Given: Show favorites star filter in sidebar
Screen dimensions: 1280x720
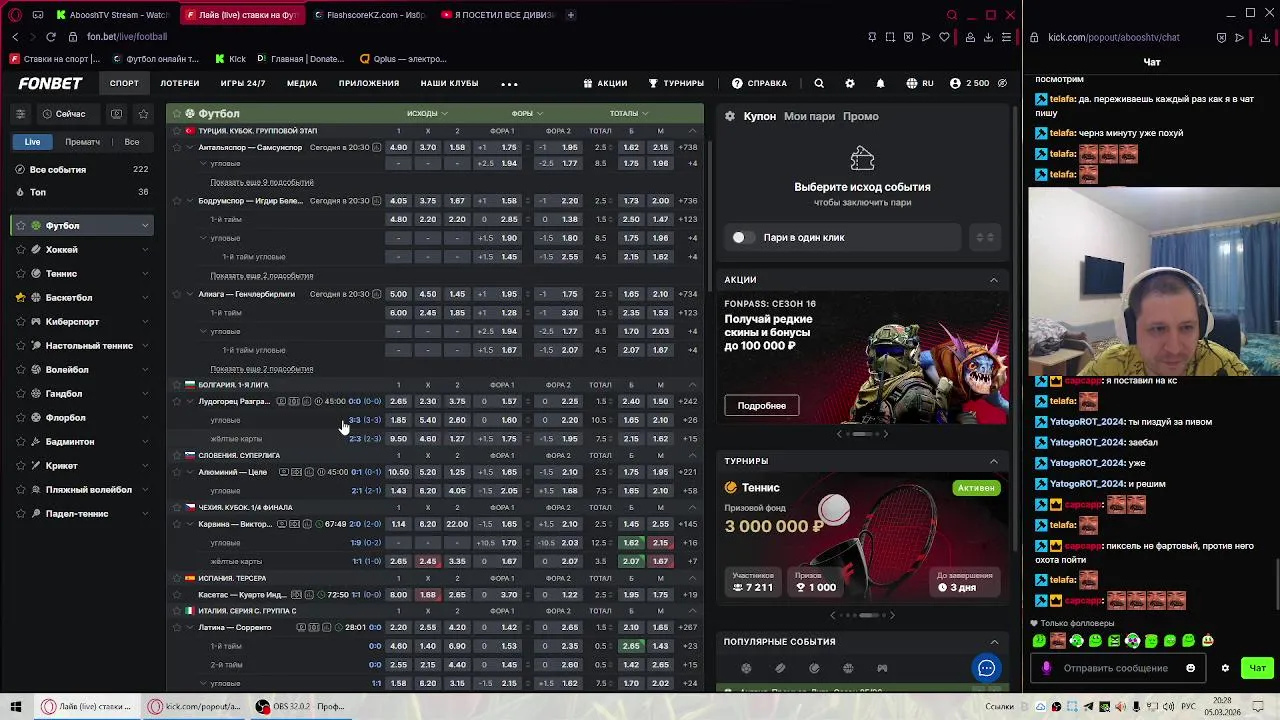Looking at the screenshot, I should tap(143, 114).
